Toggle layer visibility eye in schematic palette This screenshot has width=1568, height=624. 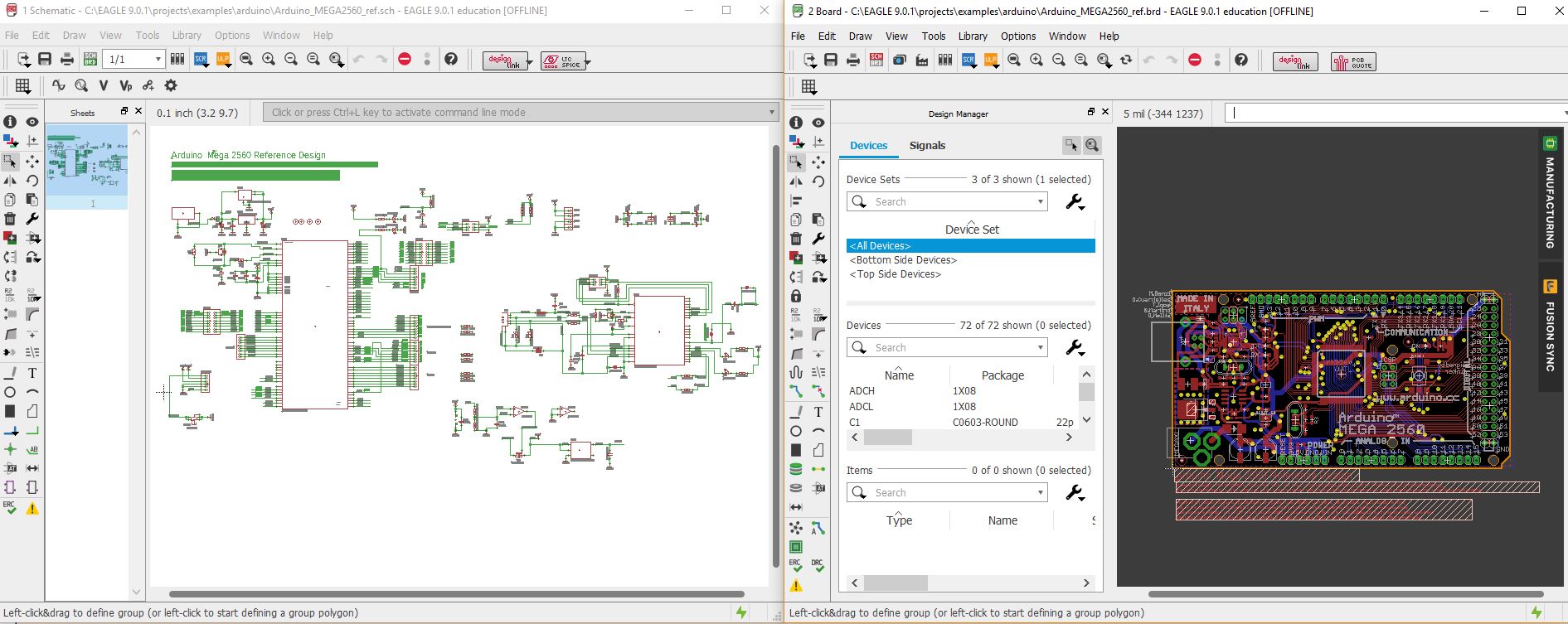32,122
